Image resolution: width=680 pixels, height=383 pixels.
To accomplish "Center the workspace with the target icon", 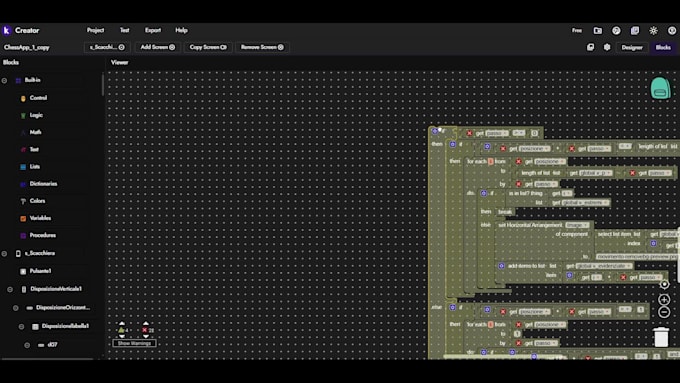I will (x=664, y=285).
